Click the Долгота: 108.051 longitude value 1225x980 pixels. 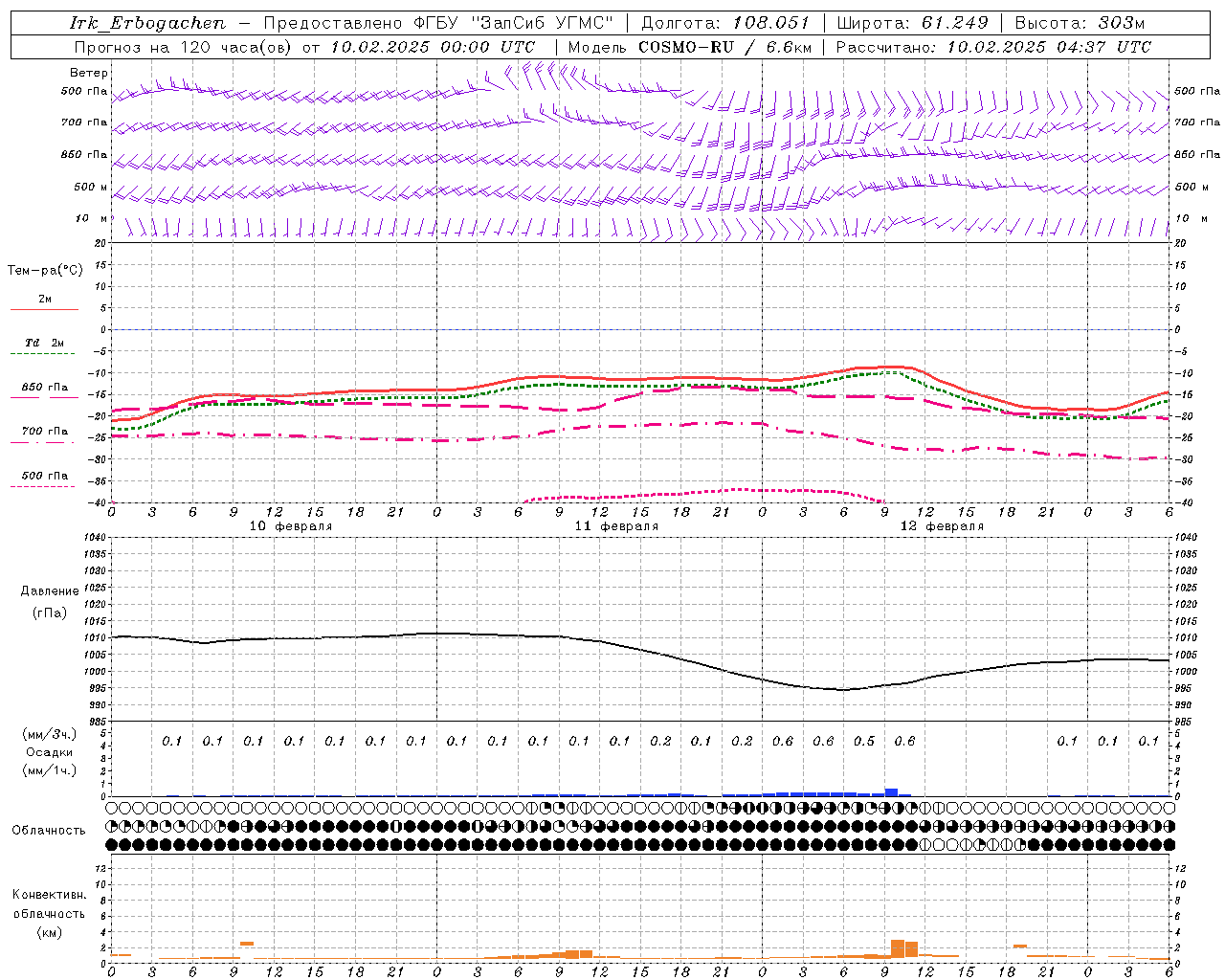(x=724, y=23)
